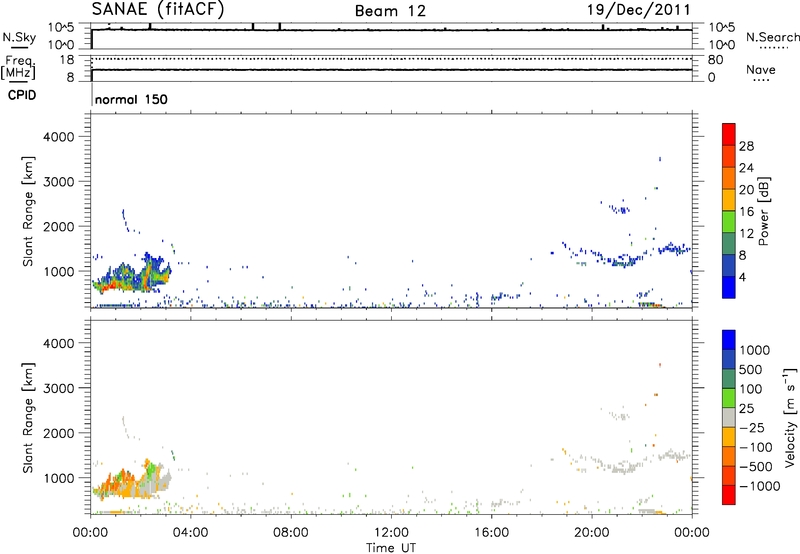This screenshot has width=800, height=554.
Task: Click the '20:00' time axis tick label
Action: [x=591, y=533]
